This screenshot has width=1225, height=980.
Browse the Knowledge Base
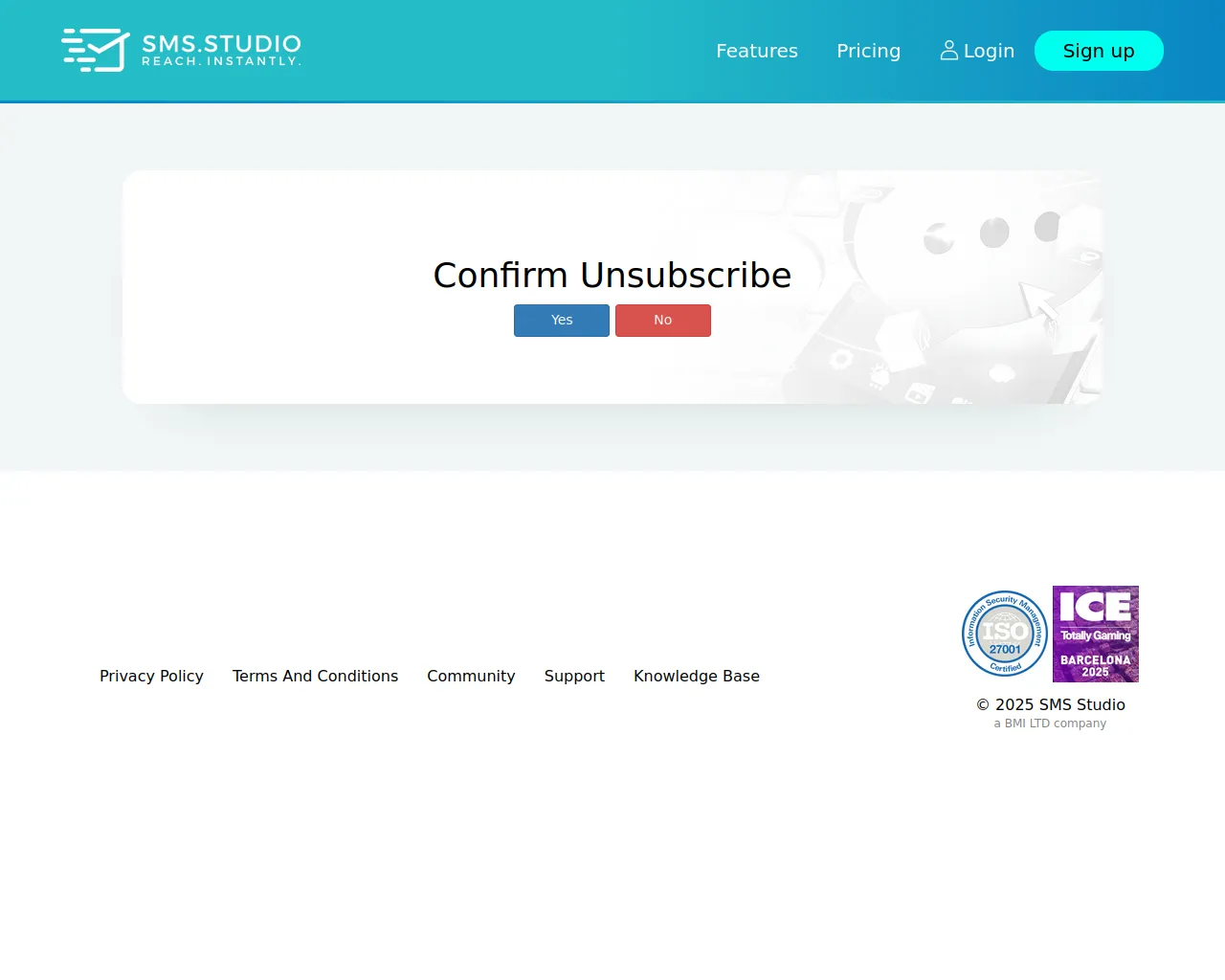(696, 676)
